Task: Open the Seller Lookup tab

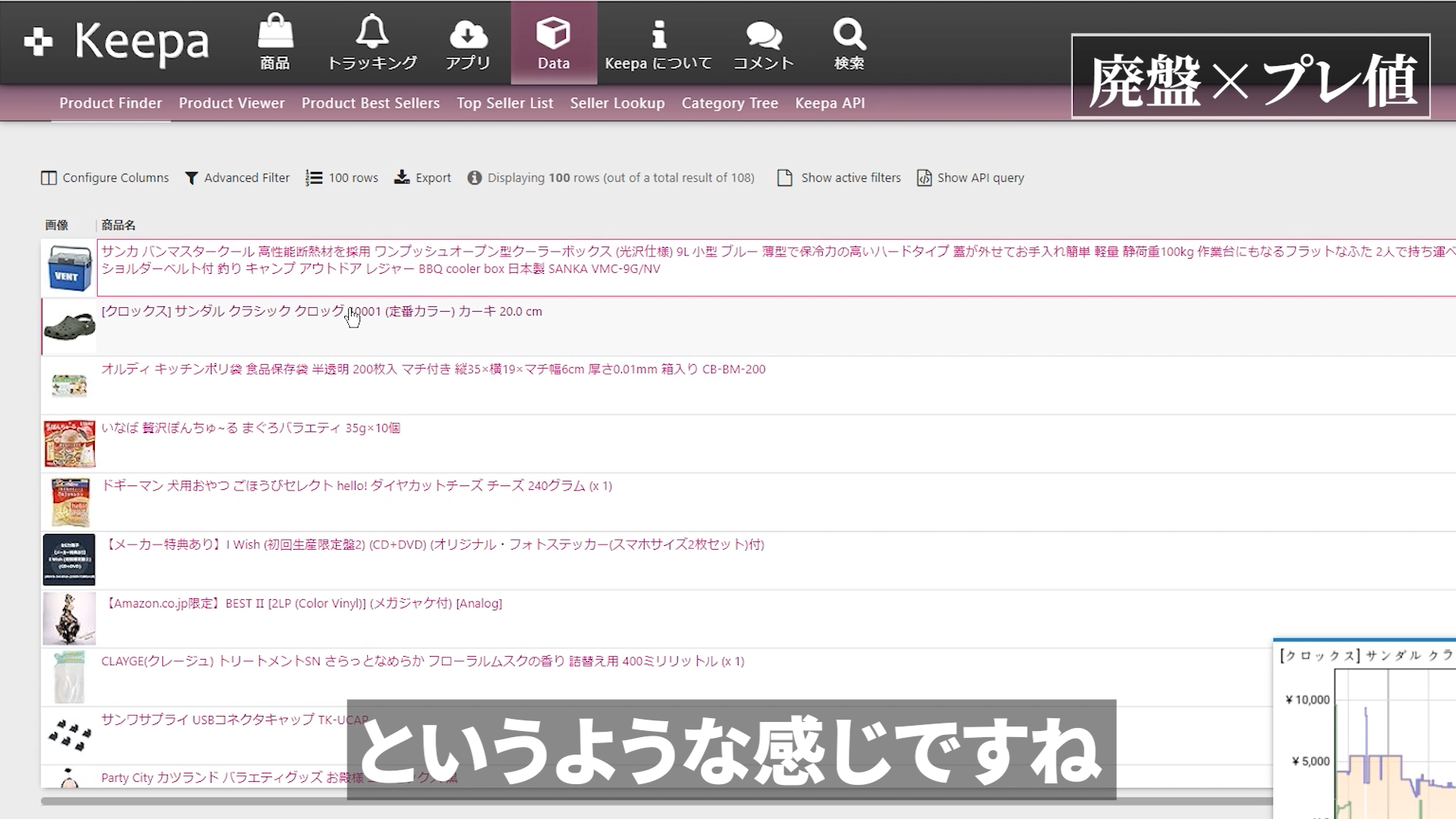Action: pos(617,103)
